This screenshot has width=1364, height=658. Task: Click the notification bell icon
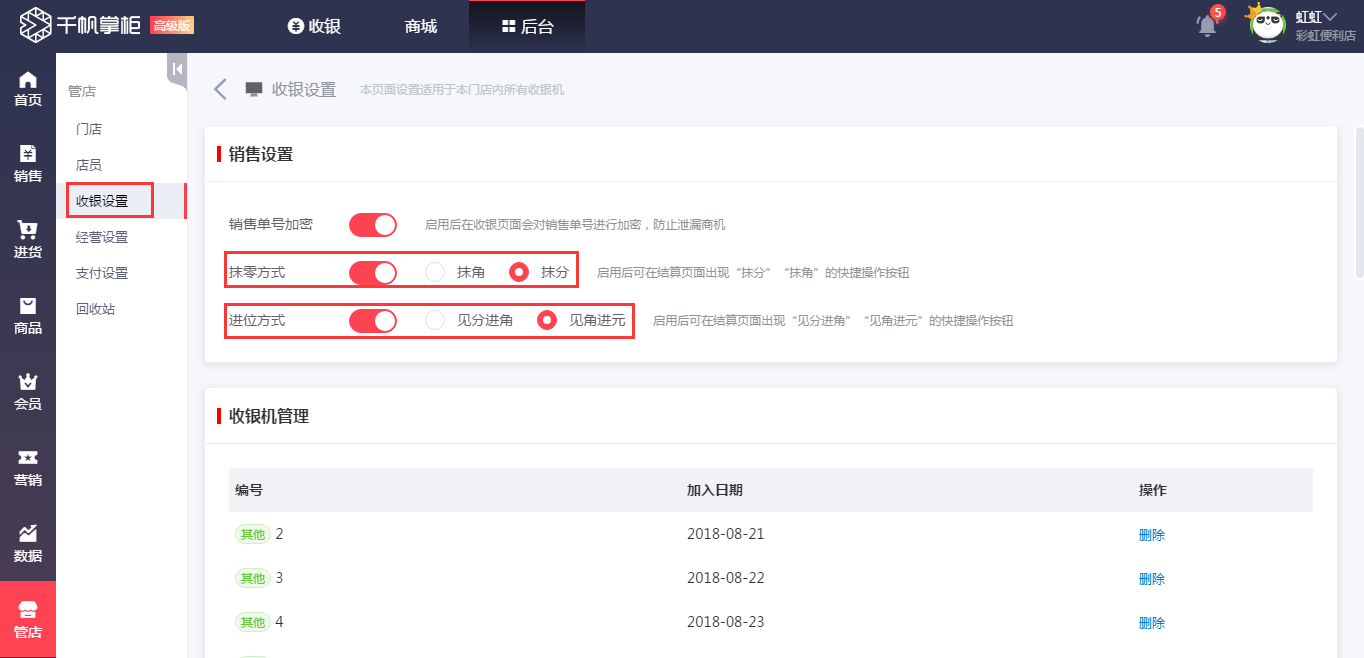tap(1208, 26)
